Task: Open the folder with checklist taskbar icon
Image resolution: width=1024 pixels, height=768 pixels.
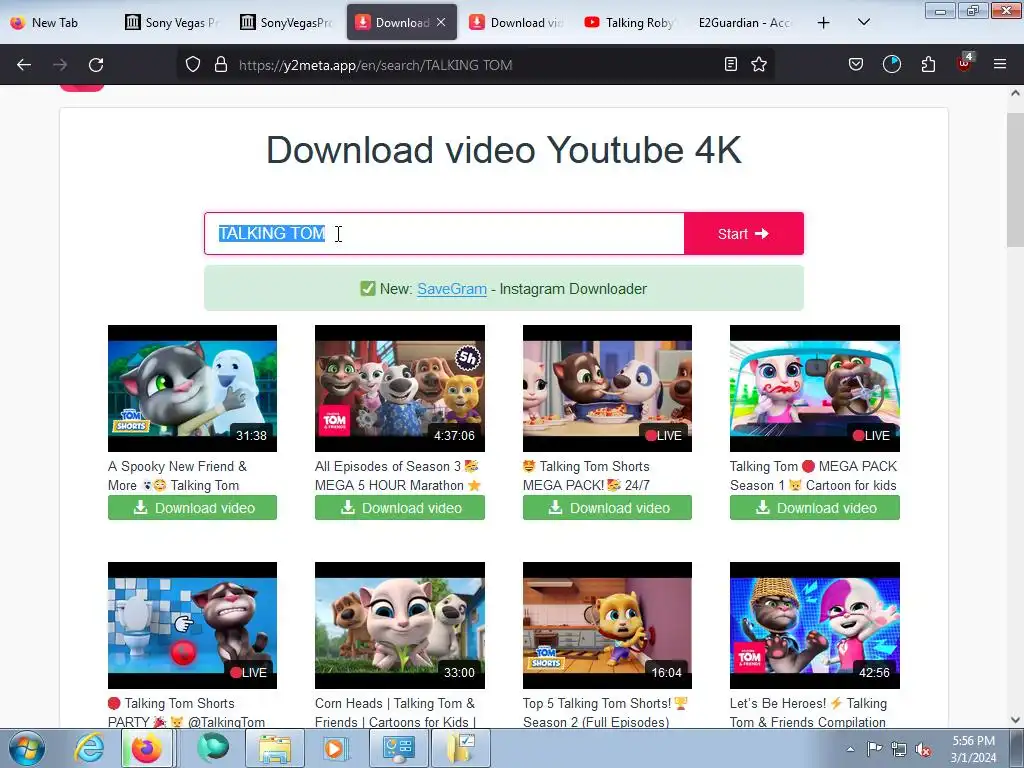Action: click(x=460, y=748)
